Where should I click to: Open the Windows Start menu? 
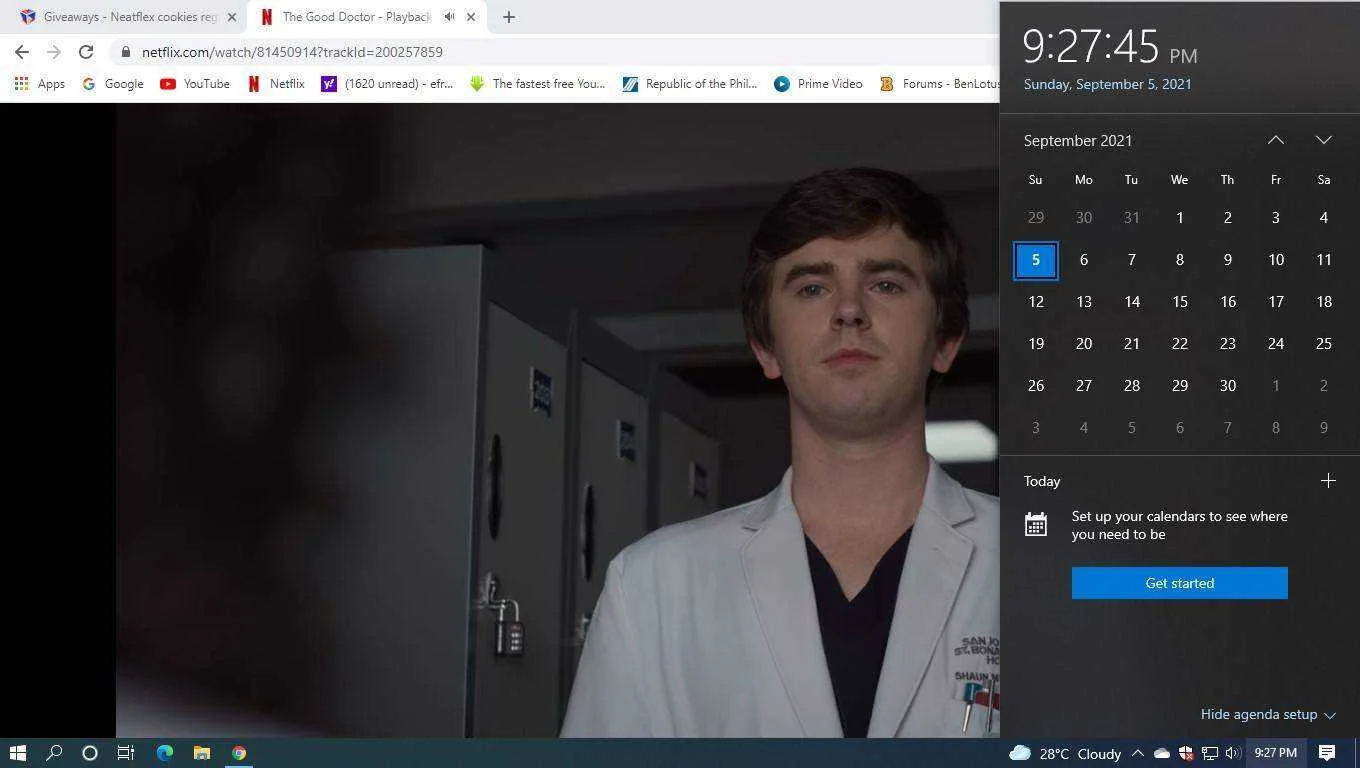tap(17, 753)
